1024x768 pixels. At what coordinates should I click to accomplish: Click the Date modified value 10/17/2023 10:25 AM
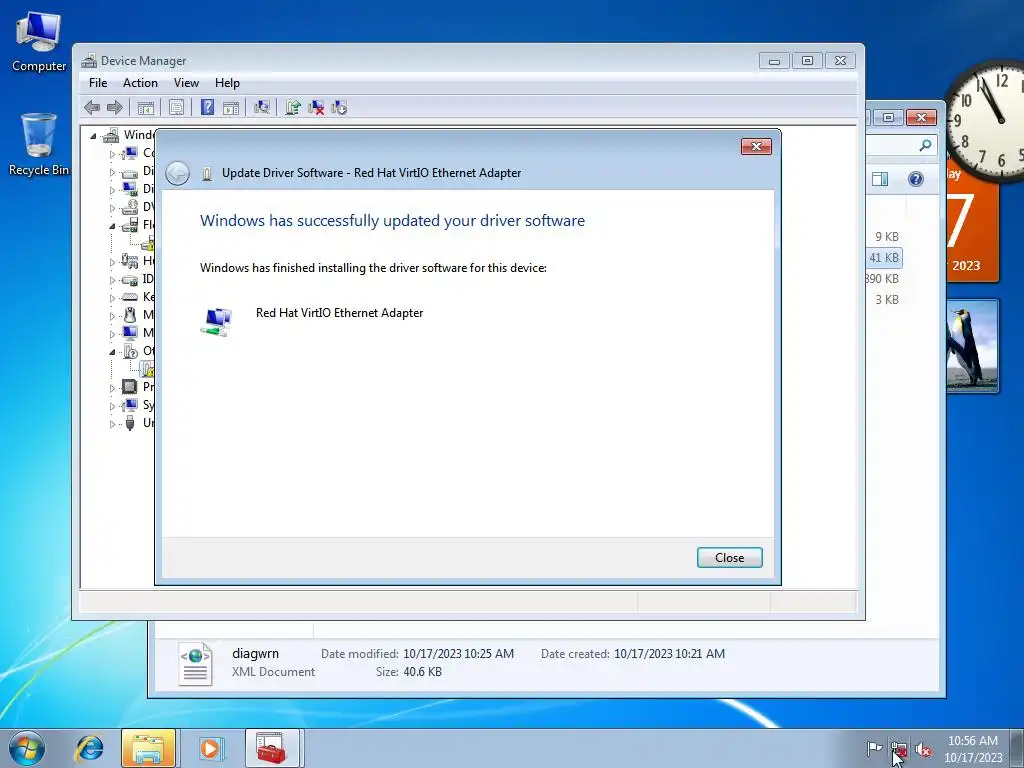click(x=458, y=654)
